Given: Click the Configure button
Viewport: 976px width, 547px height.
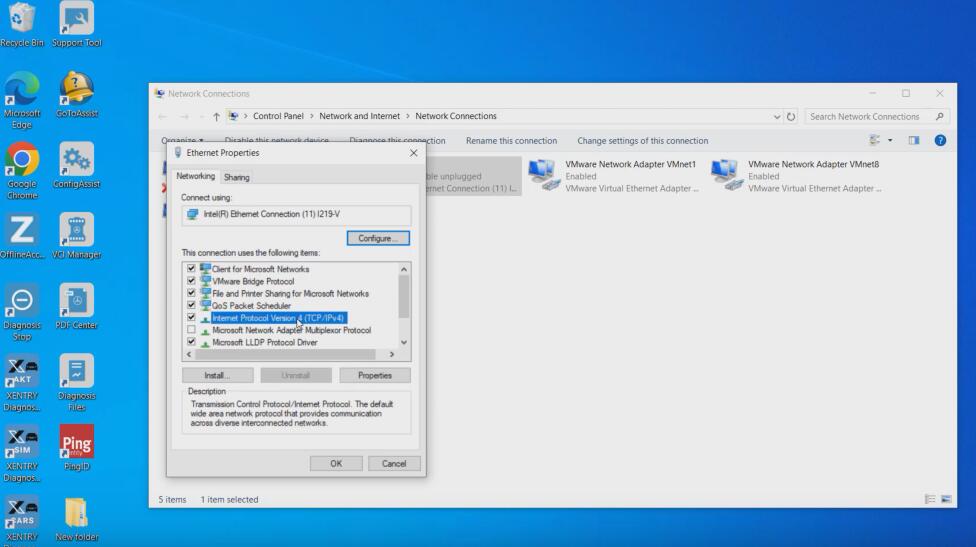Looking at the screenshot, I should point(378,238).
